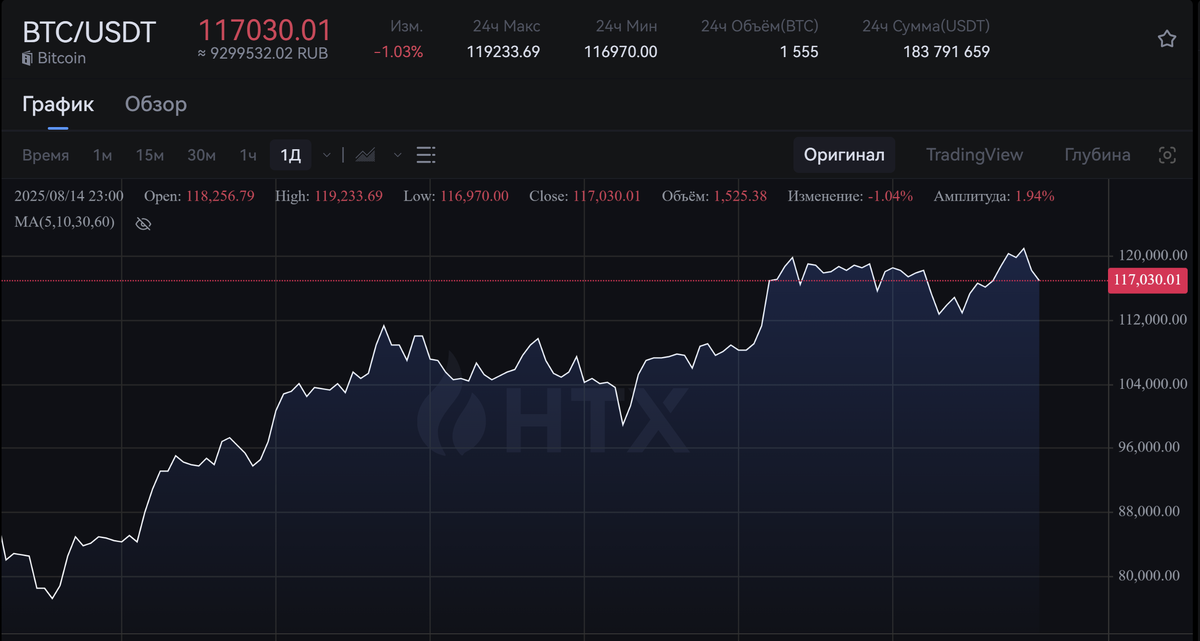Screen dimensions: 1200x641
Task: Select the 30м timeframe
Action: pos(201,155)
